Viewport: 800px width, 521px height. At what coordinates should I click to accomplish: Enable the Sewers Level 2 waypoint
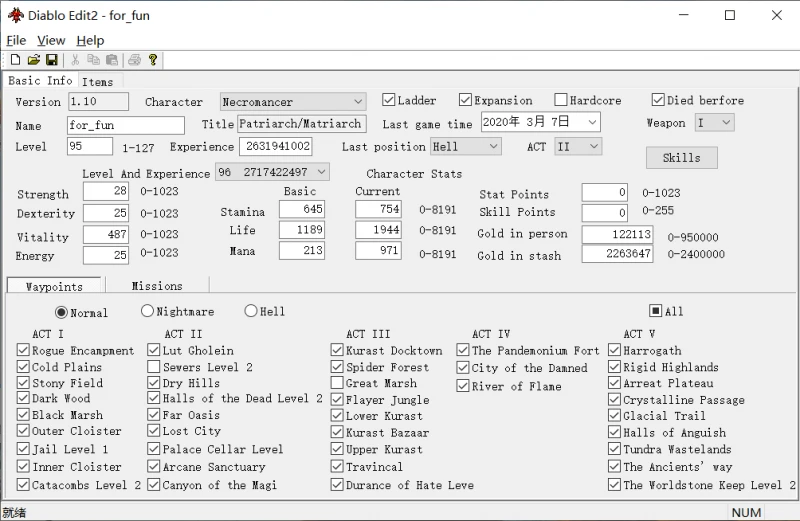tap(154, 367)
